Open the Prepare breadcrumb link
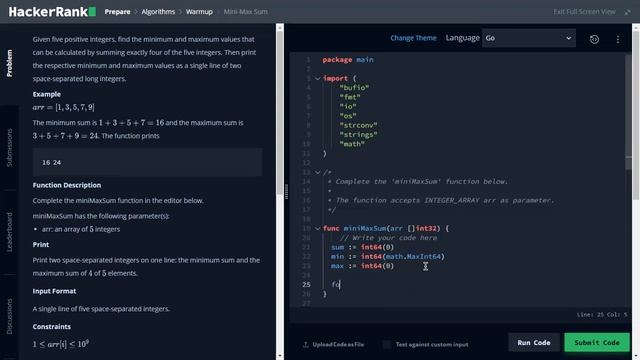 click(117, 12)
